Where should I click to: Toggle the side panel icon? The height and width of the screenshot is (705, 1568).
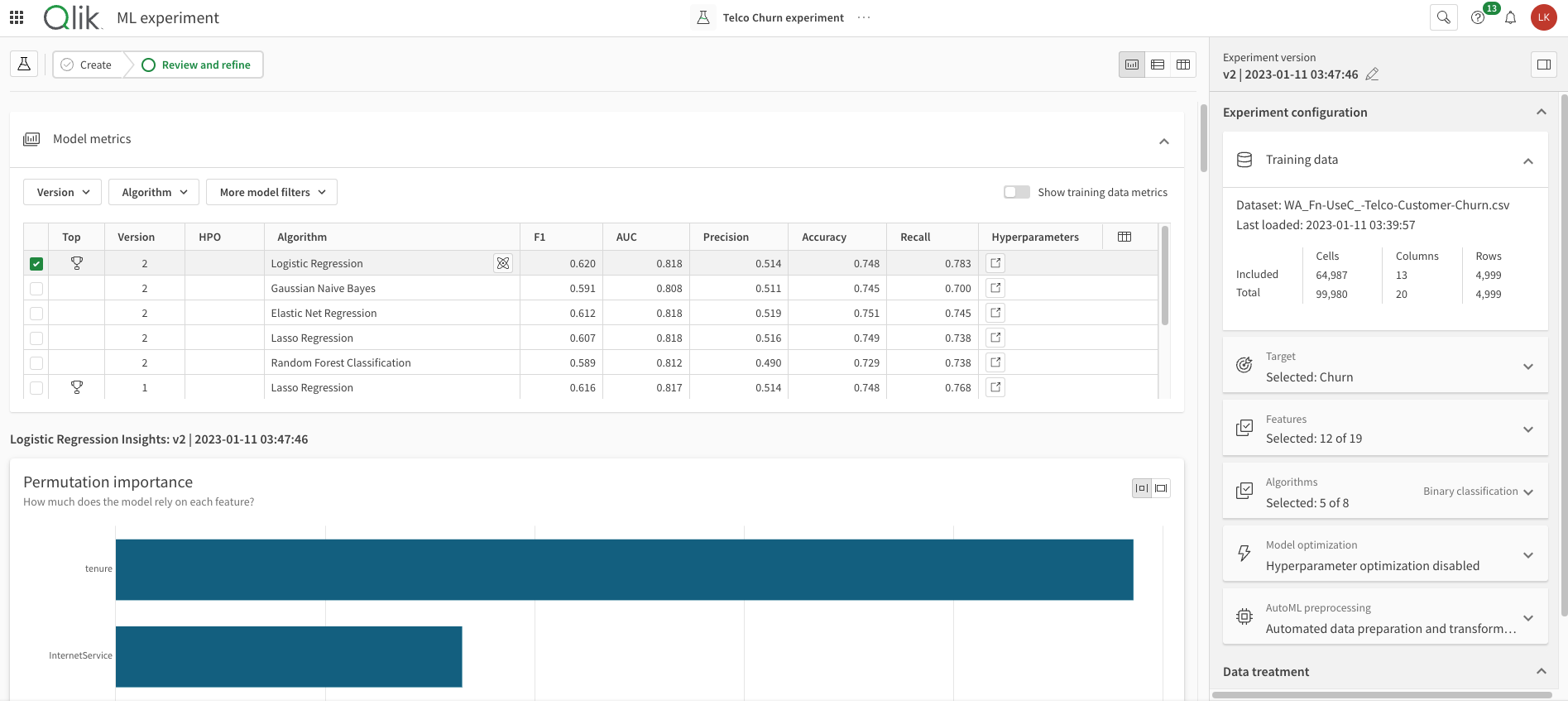[1544, 65]
